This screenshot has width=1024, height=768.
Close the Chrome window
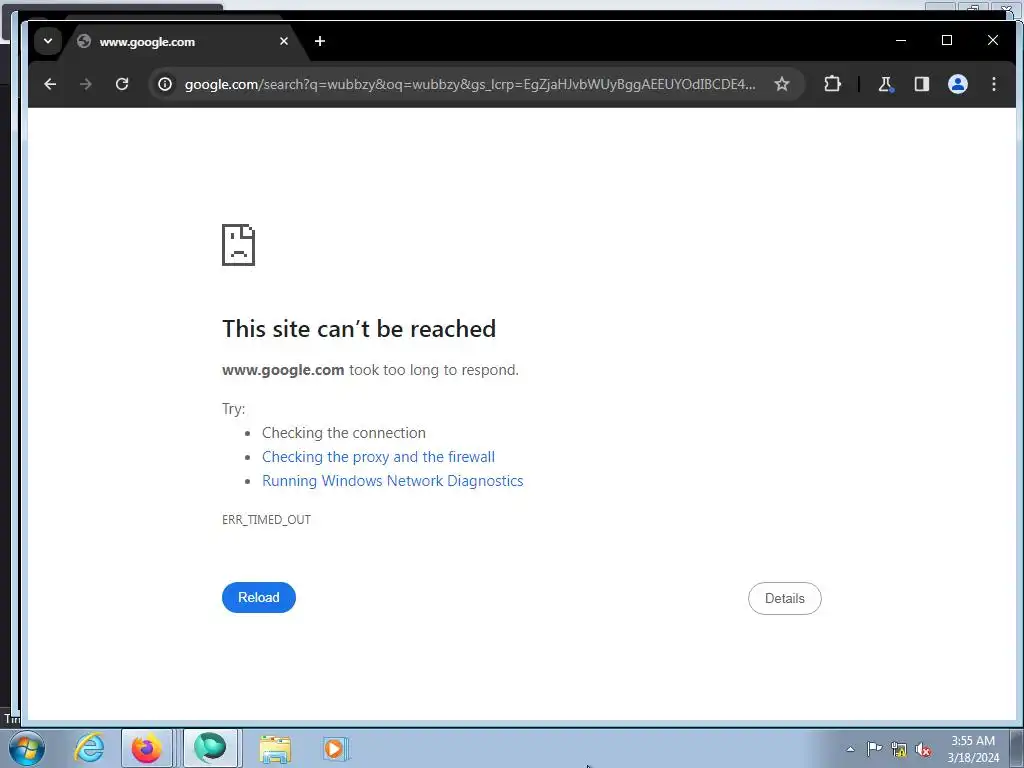pos(993,40)
